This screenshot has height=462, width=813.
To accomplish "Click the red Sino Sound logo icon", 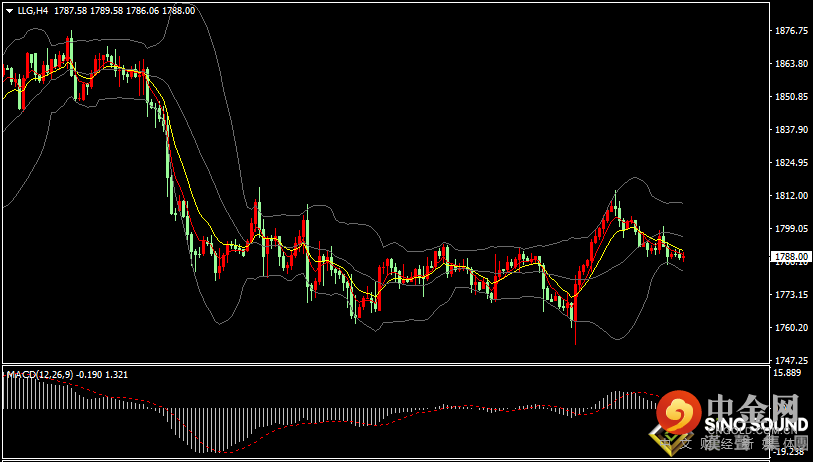I will tap(680, 412).
